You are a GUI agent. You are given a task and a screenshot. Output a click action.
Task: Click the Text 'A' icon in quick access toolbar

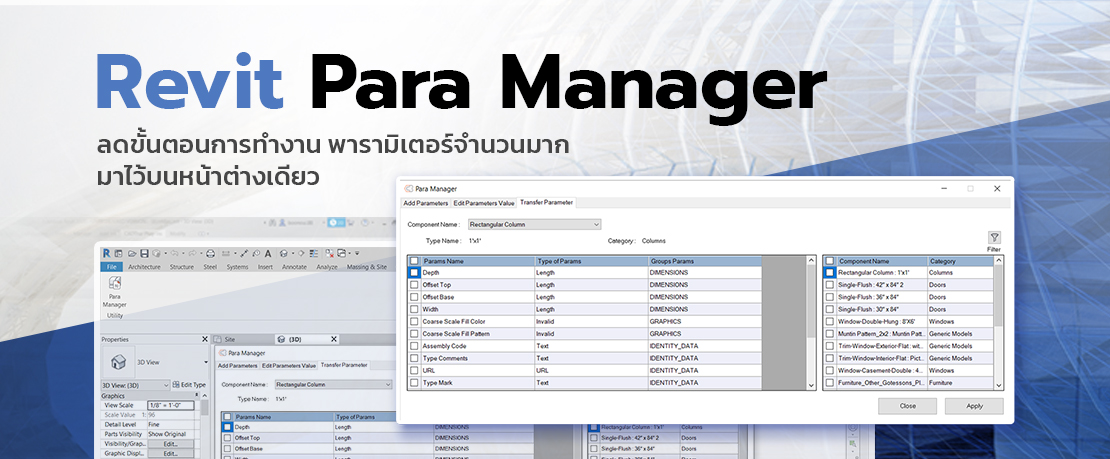pos(268,254)
